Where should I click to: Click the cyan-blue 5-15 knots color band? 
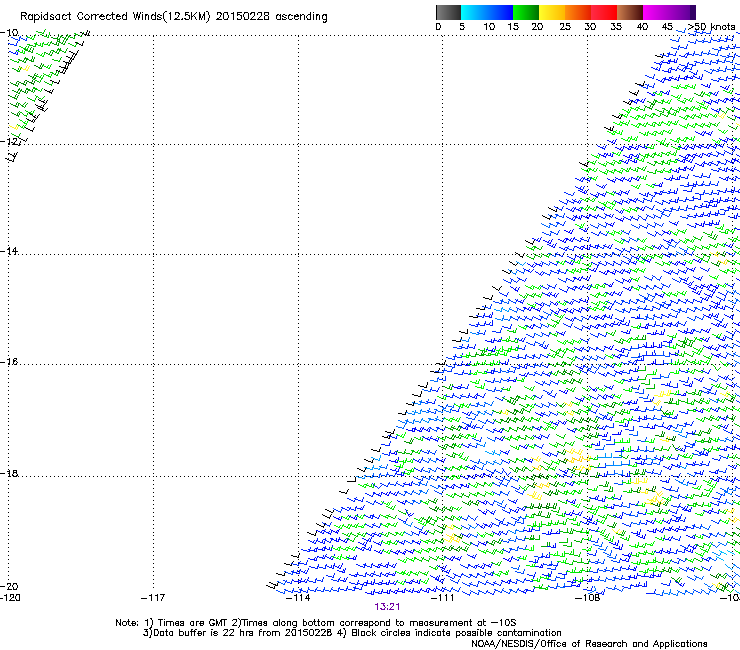tap(487, 12)
